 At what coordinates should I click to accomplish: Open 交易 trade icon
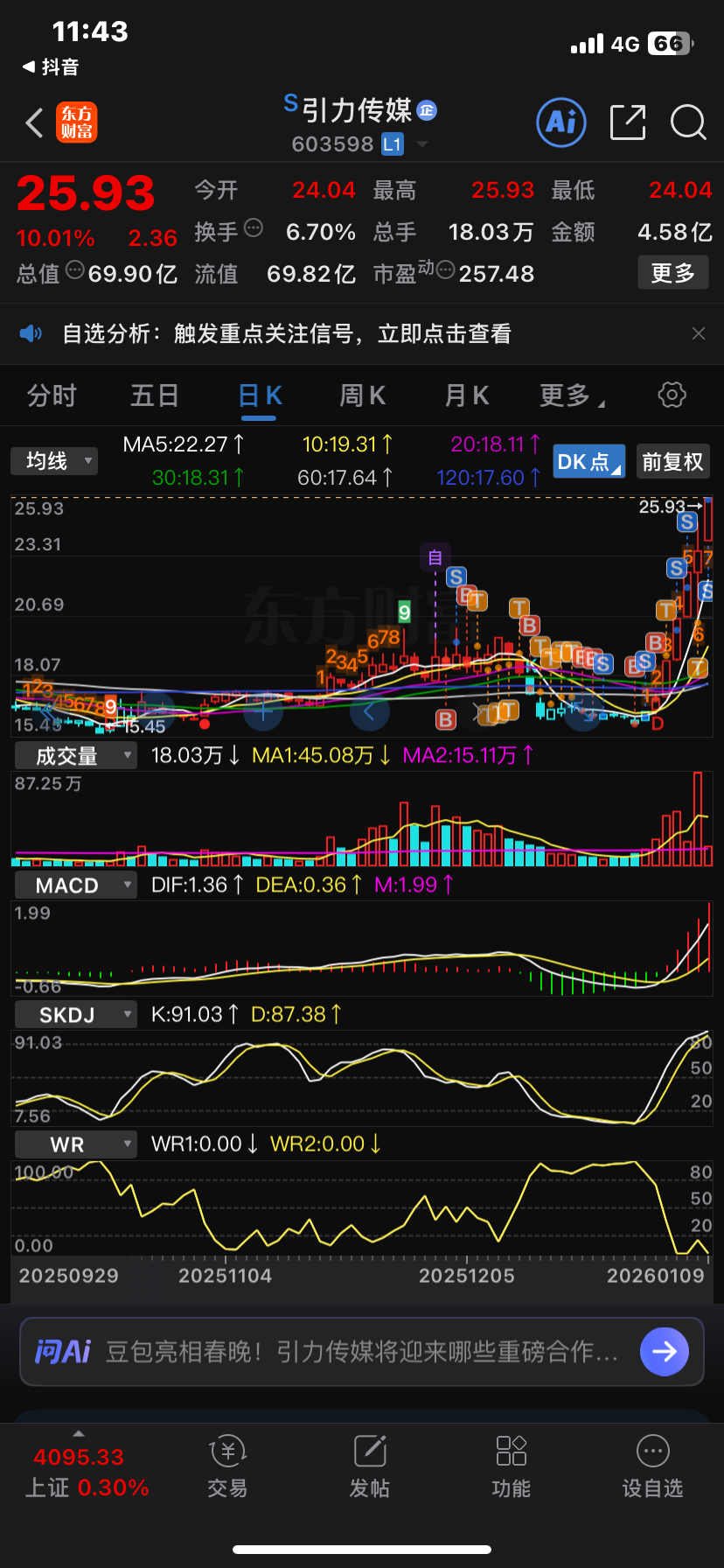(x=227, y=1451)
